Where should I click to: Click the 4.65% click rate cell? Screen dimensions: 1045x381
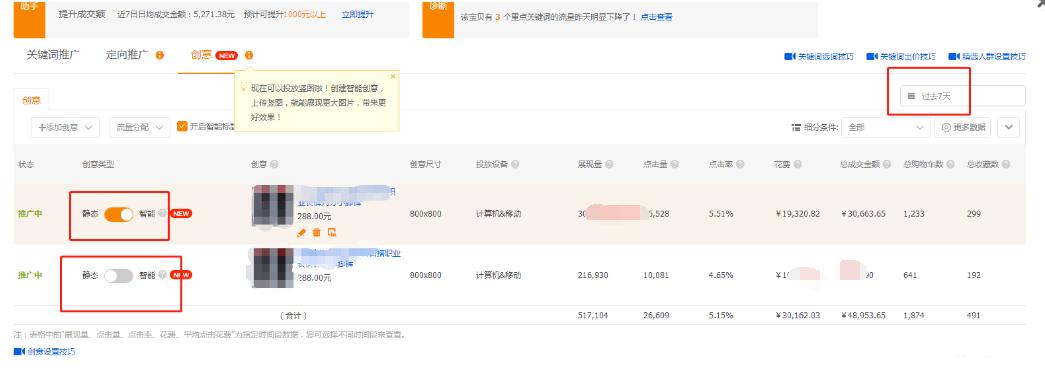click(721, 275)
